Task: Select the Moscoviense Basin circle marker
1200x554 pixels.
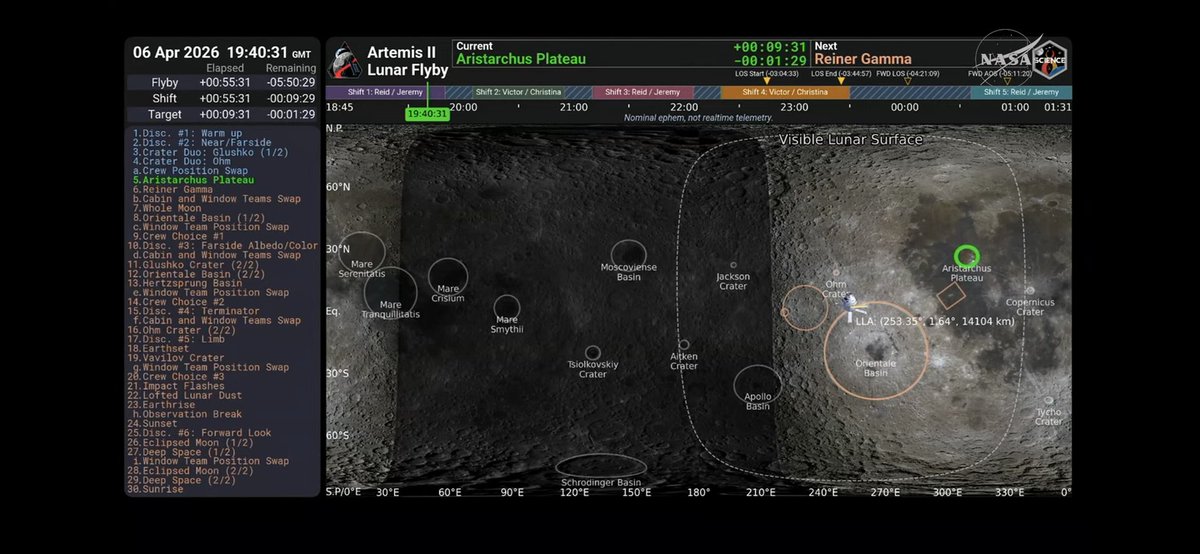Action: [628, 255]
